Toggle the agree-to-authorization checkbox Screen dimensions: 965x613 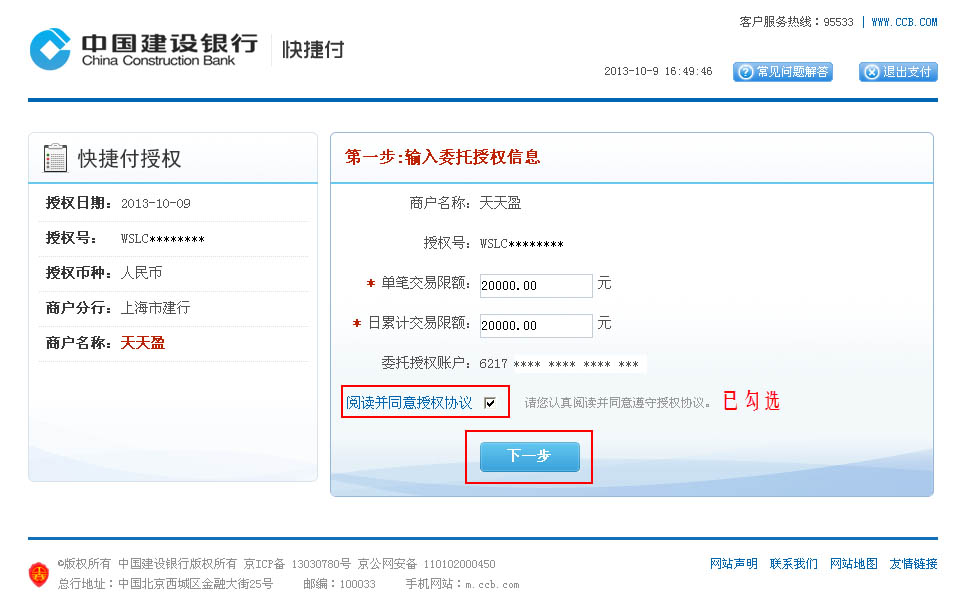click(x=490, y=403)
